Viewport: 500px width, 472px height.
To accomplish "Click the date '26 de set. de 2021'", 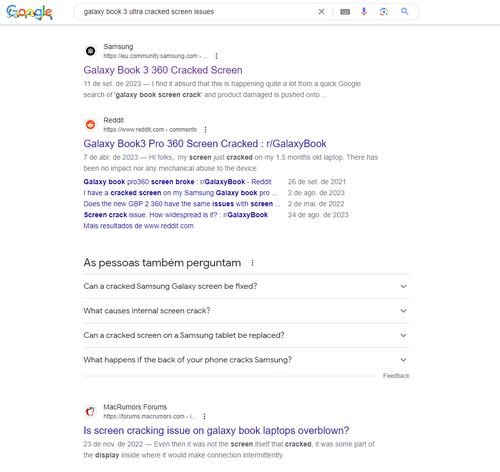I will coord(317,182).
